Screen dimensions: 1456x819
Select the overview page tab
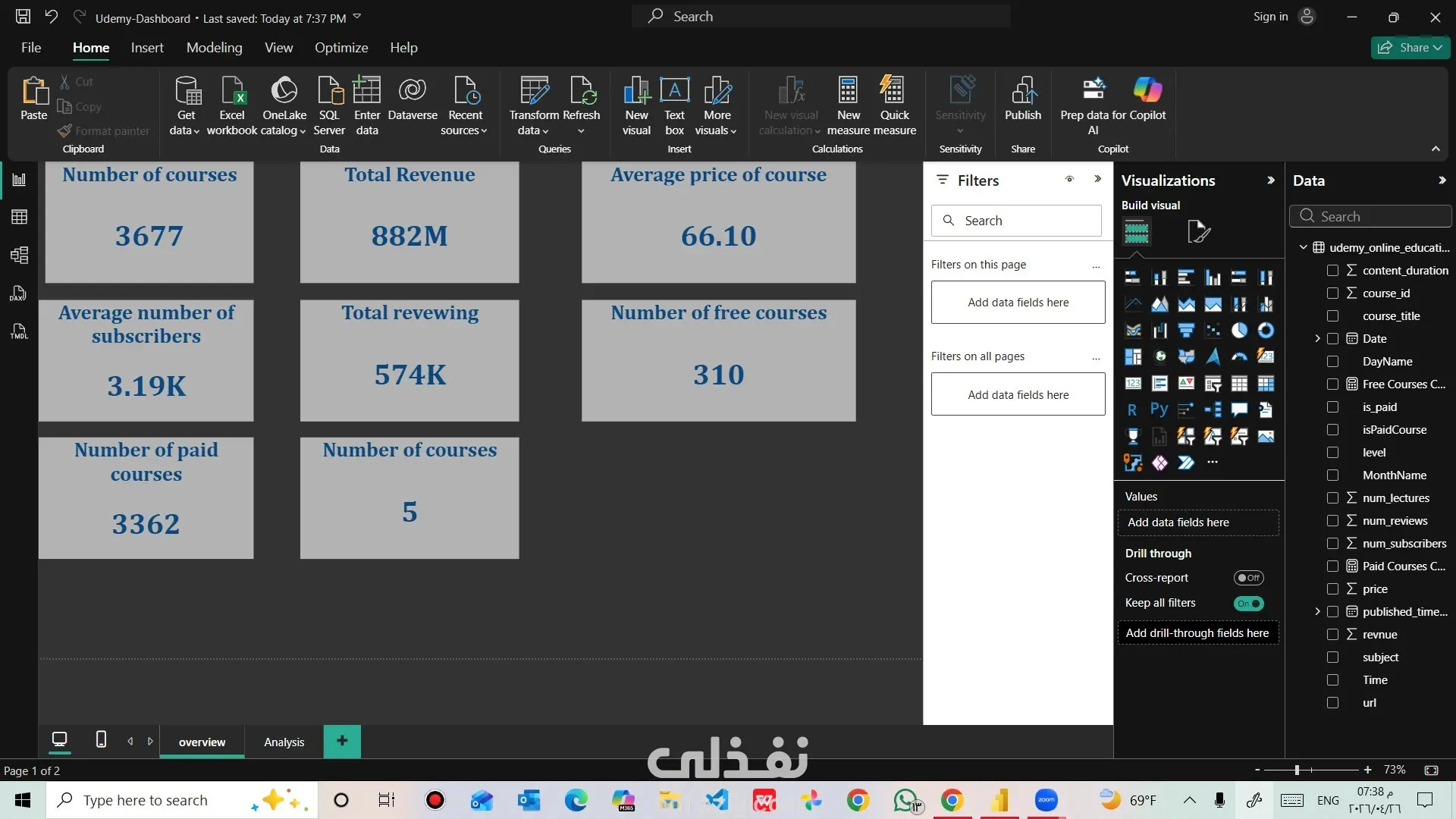[x=202, y=742]
